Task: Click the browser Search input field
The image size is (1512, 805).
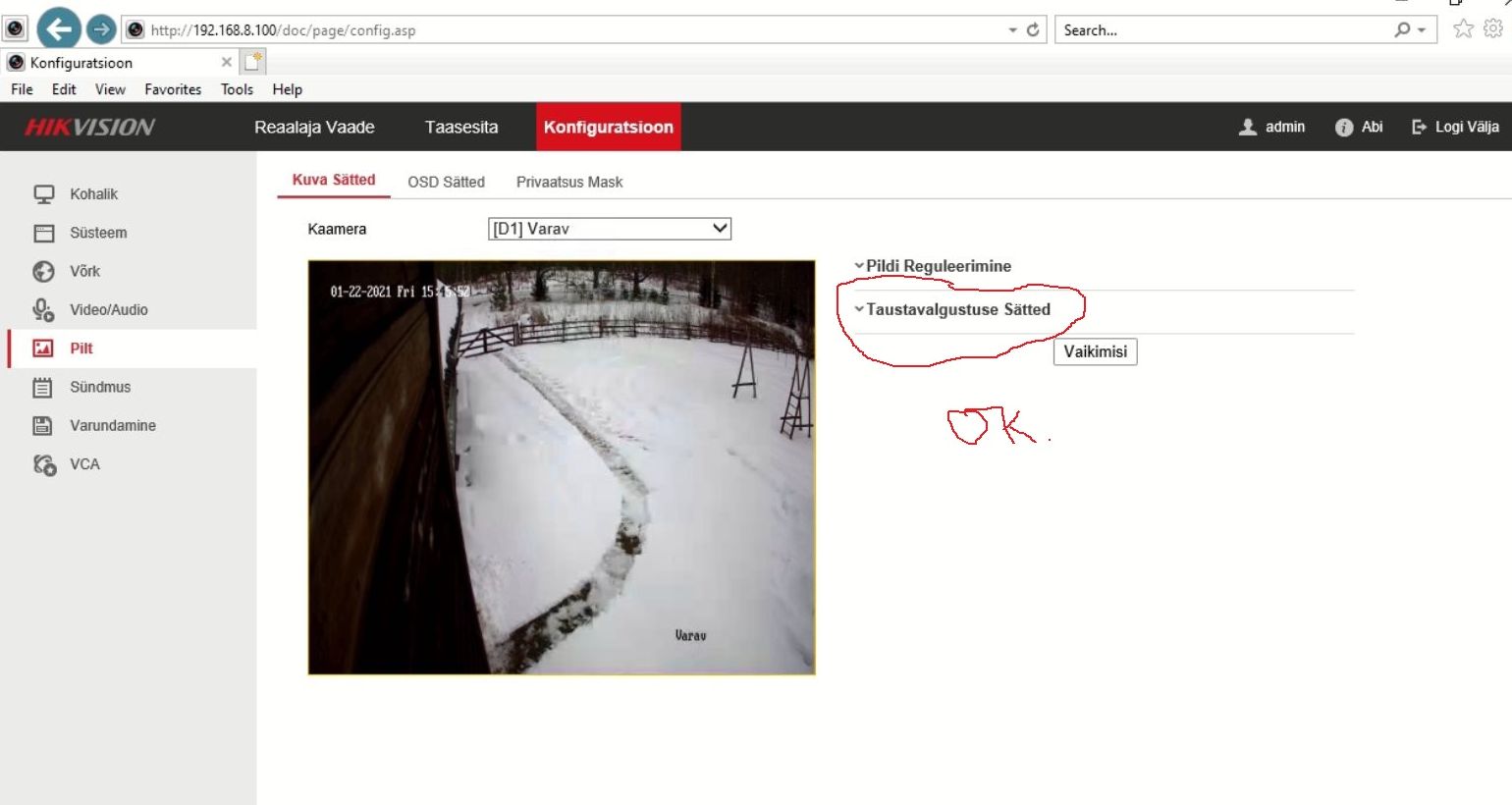Action: pos(1222,30)
